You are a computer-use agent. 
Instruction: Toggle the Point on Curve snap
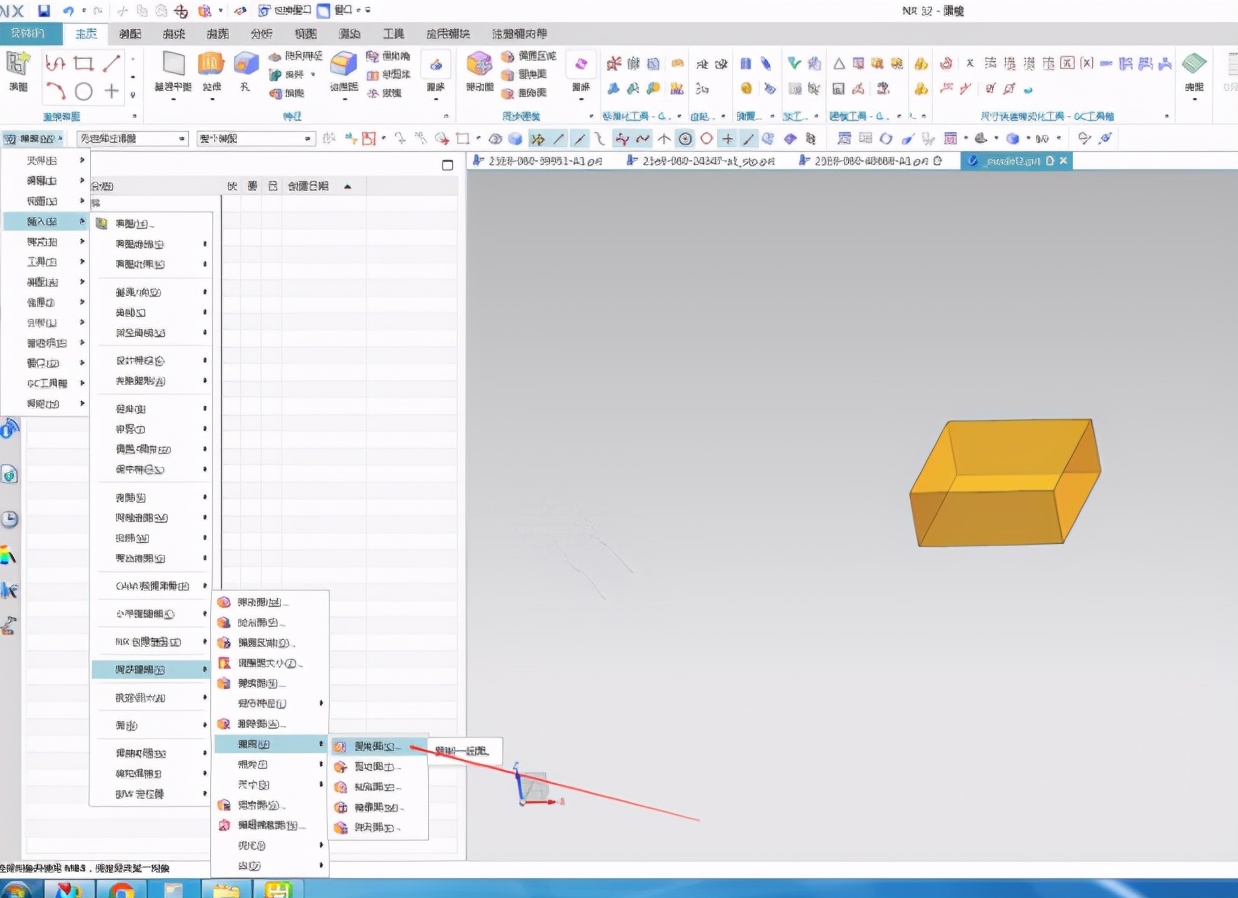748,139
